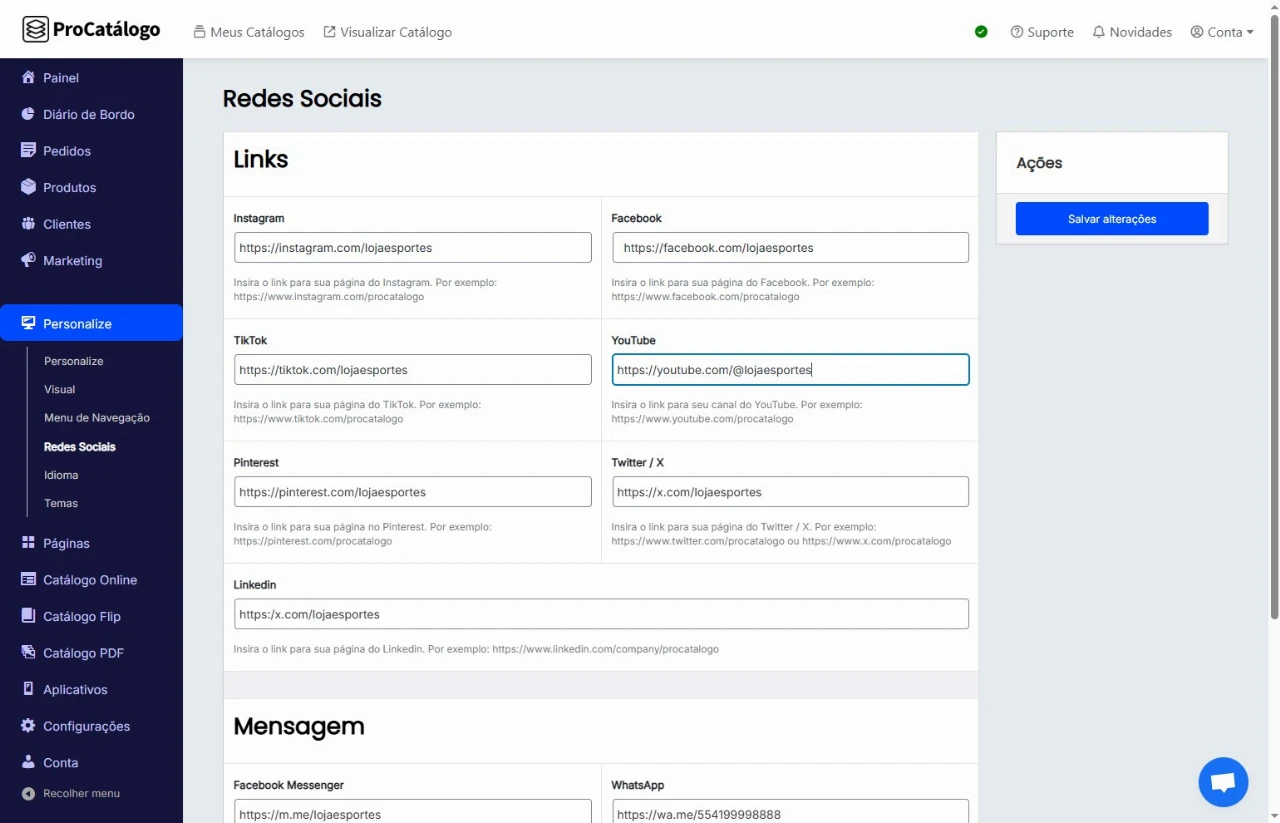The height and width of the screenshot is (823, 1280).
Task: Select Menu de Navegação submenu item
Action: coord(97,418)
